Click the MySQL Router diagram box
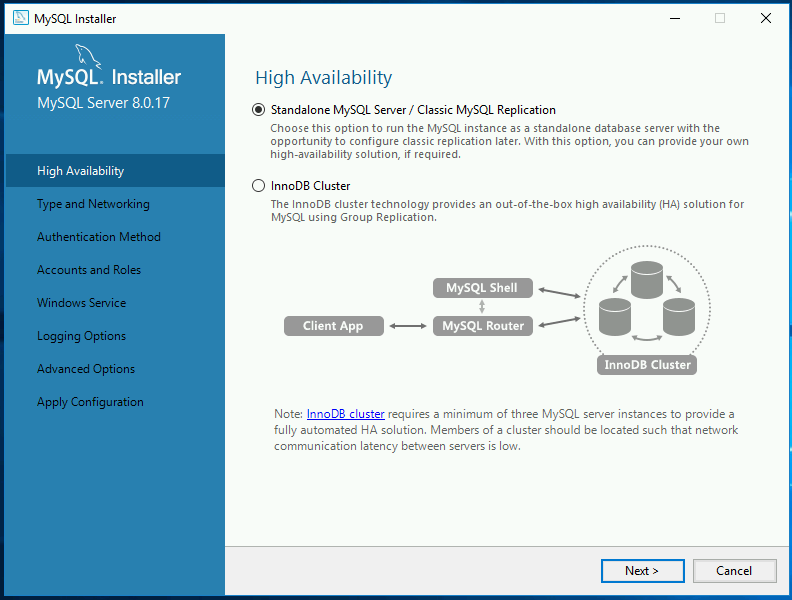The width and height of the screenshot is (792, 600). pyautogui.click(x=482, y=326)
